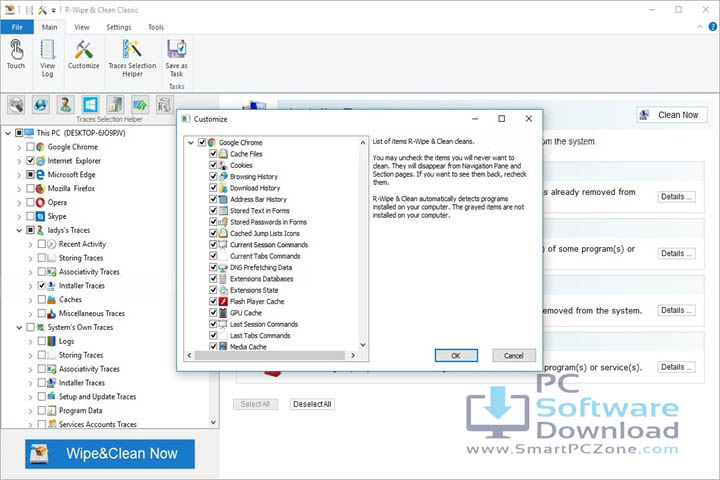
Task: Click the Logs icon under System's Own Traces
Action: (x=51, y=341)
